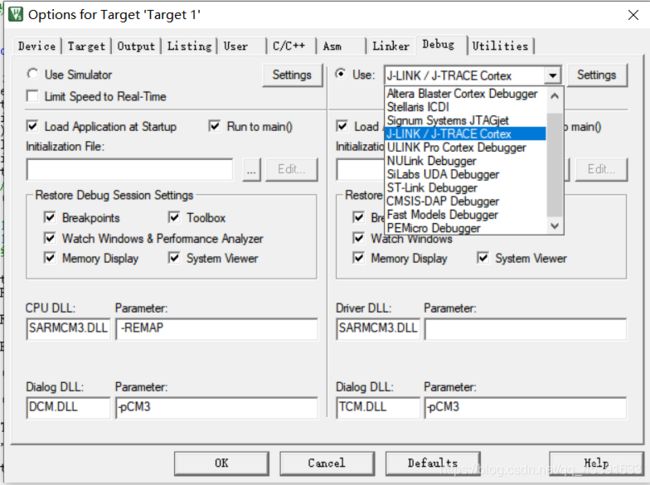Click empty Driver DLL Parameter field

526,329
